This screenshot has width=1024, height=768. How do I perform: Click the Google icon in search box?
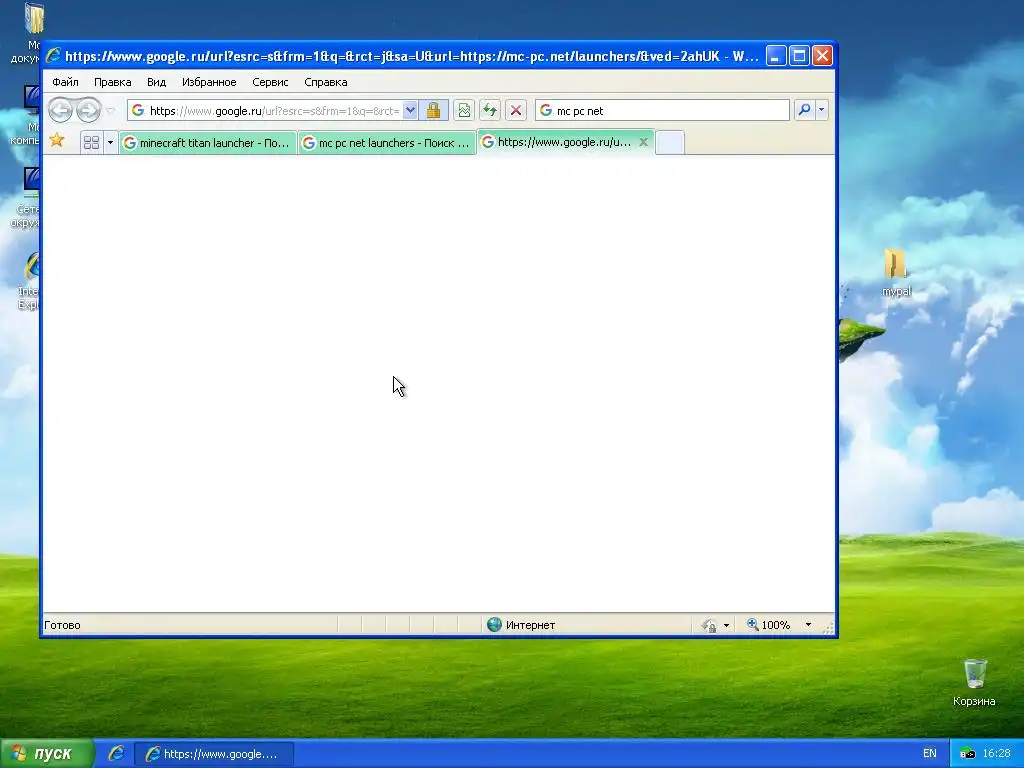point(546,110)
